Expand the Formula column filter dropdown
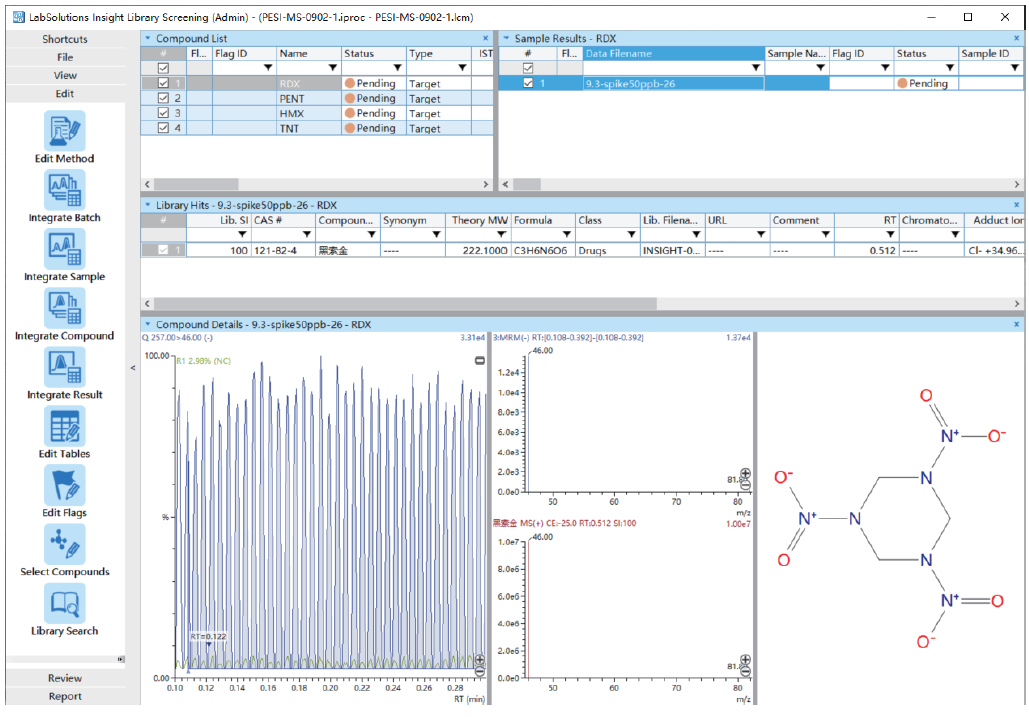Image resolution: width=1029 pixels, height=717 pixels. click(x=565, y=235)
